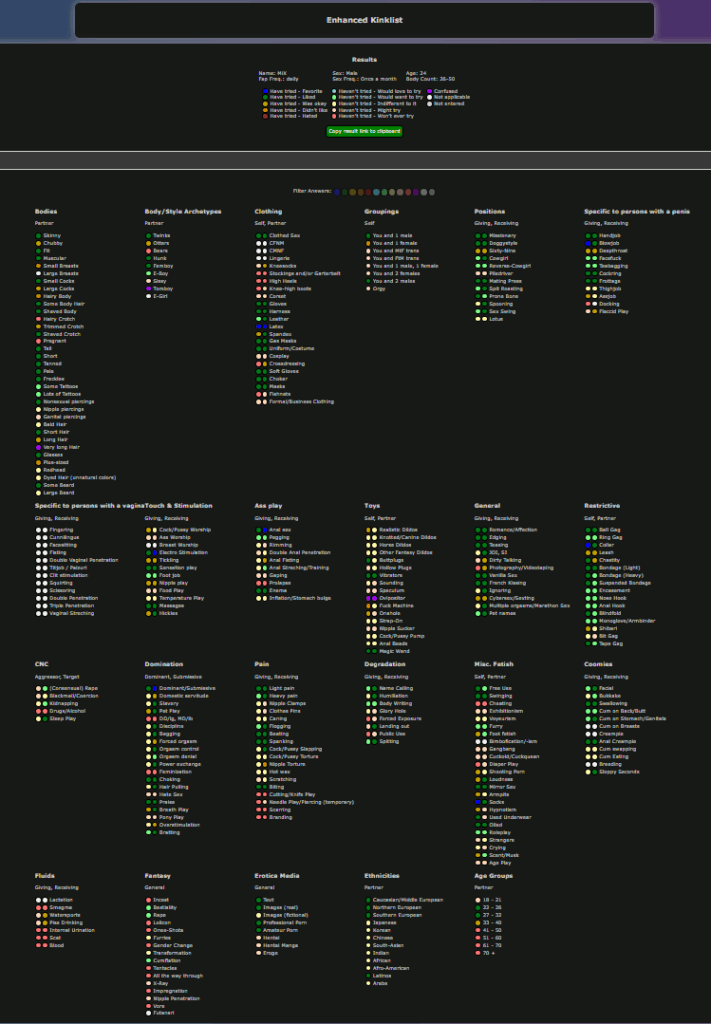
Task: Click the purple dot beside Very long Hair
Action: (39, 447)
